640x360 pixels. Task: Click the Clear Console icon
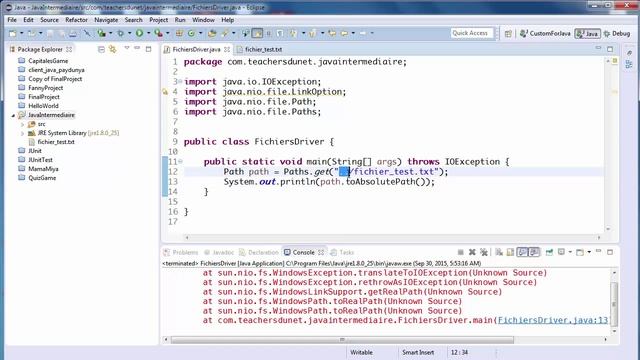[499, 252]
